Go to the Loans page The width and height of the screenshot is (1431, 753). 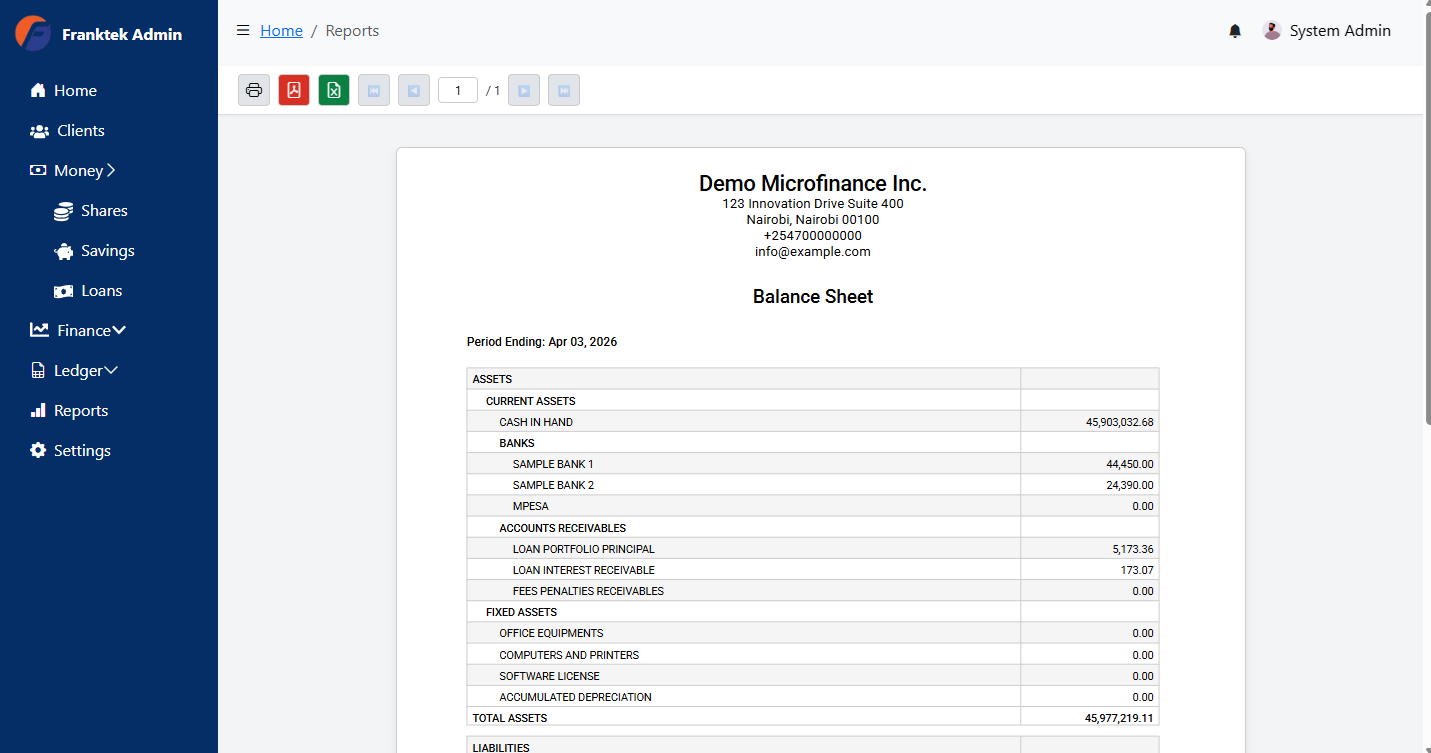(x=100, y=290)
